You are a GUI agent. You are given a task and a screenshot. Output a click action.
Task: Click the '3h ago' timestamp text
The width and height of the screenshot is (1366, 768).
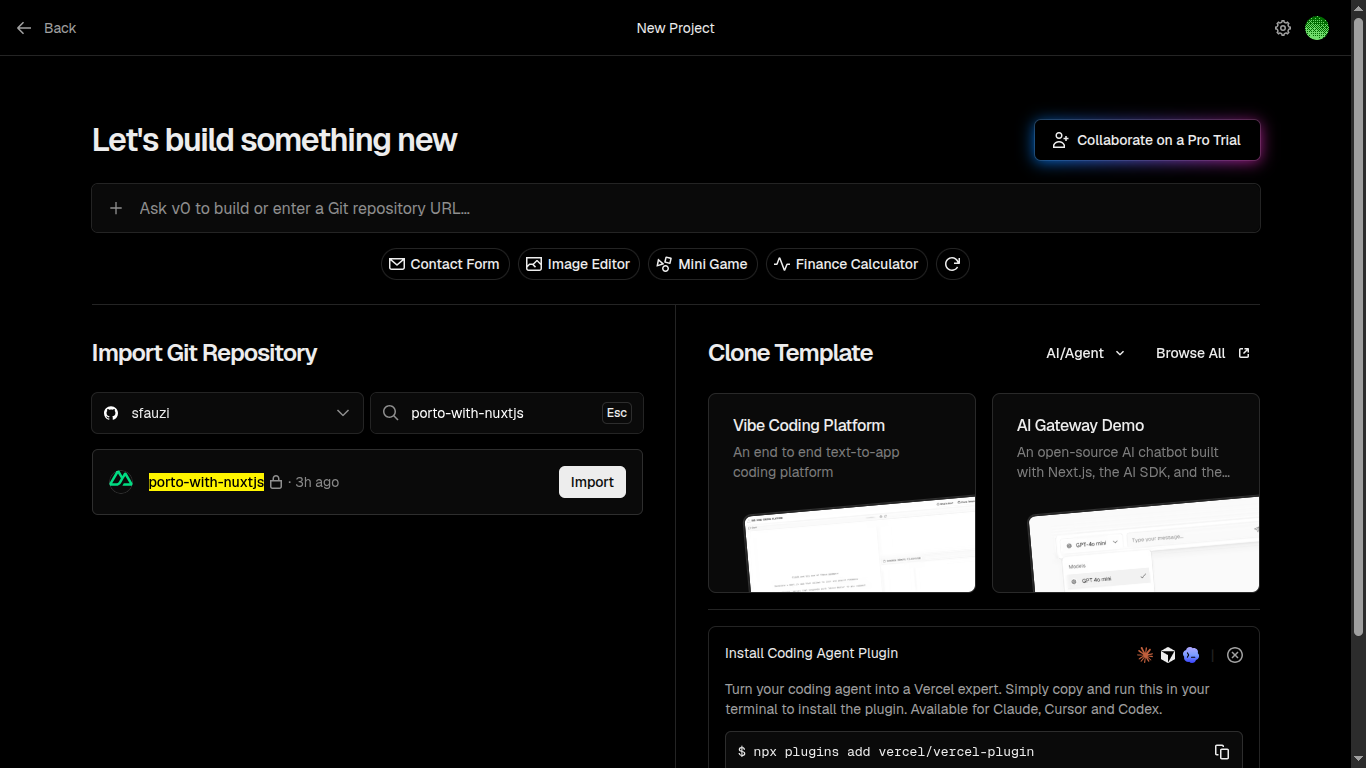[x=317, y=482]
